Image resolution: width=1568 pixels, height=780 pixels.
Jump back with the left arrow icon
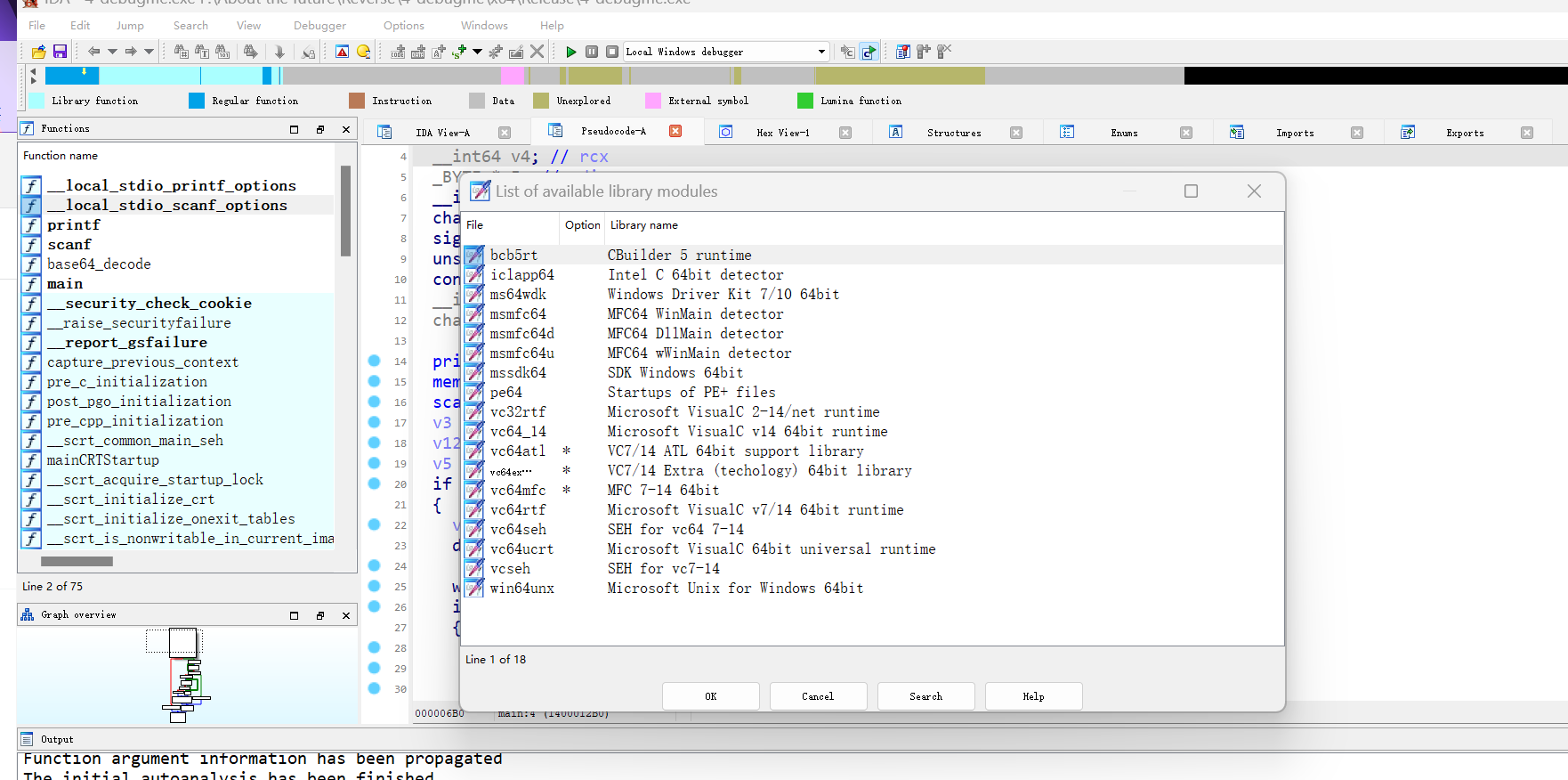point(93,52)
